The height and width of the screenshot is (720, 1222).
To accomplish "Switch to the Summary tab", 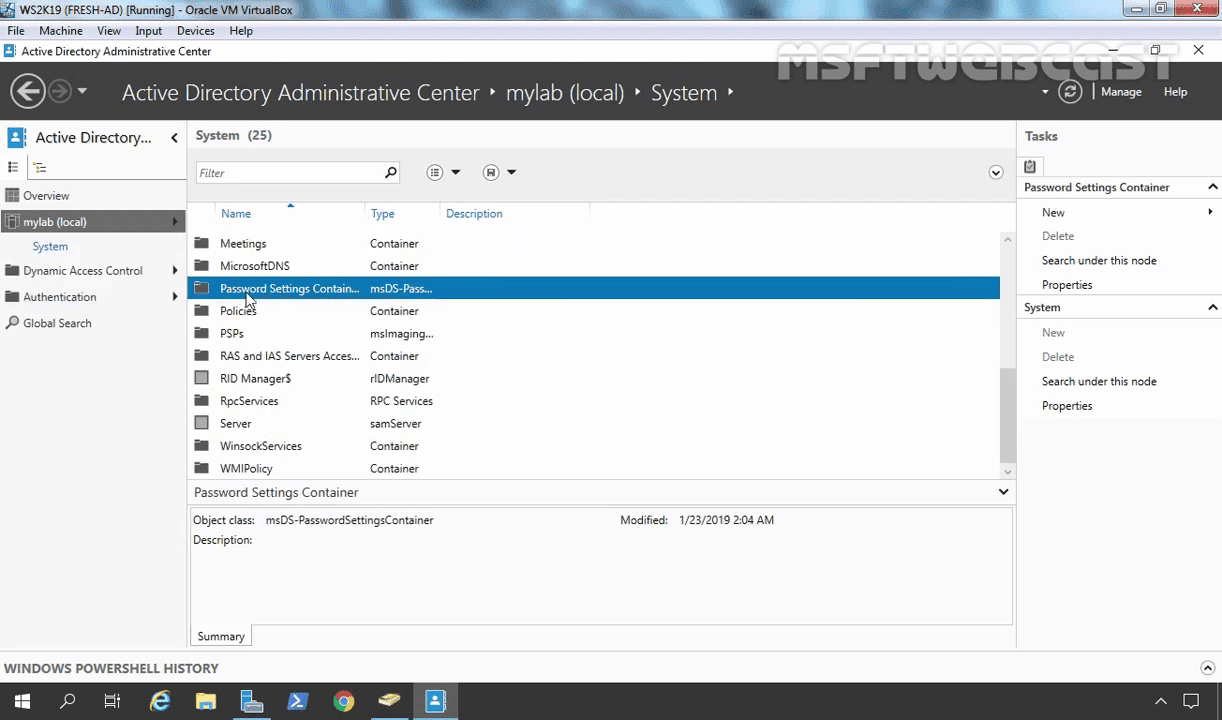I will (221, 636).
